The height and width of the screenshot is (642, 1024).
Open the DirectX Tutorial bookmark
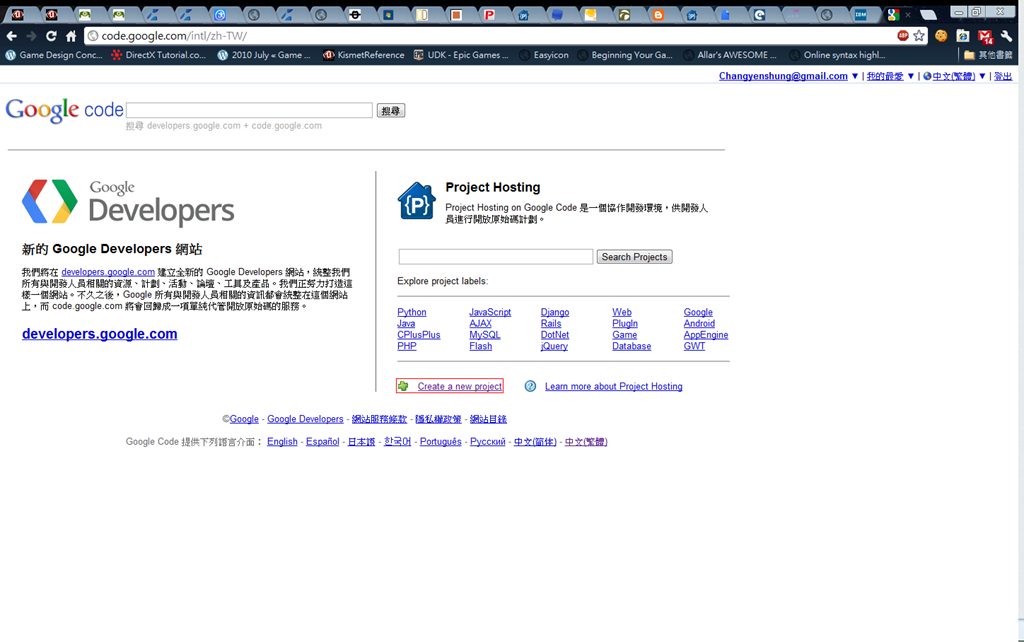pos(159,55)
